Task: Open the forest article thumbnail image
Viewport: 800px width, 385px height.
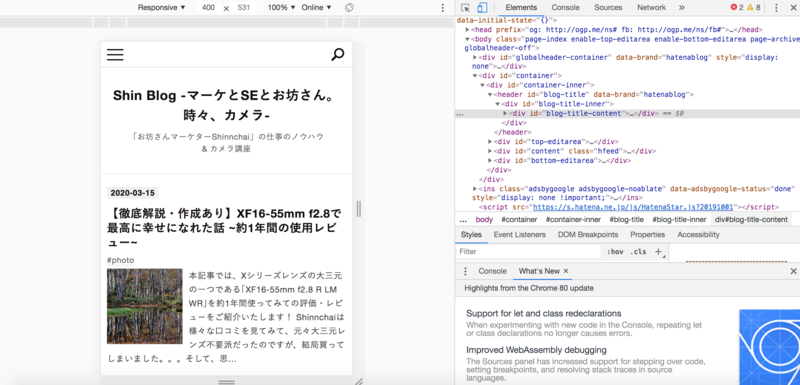Action: click(x=145, y=306)
